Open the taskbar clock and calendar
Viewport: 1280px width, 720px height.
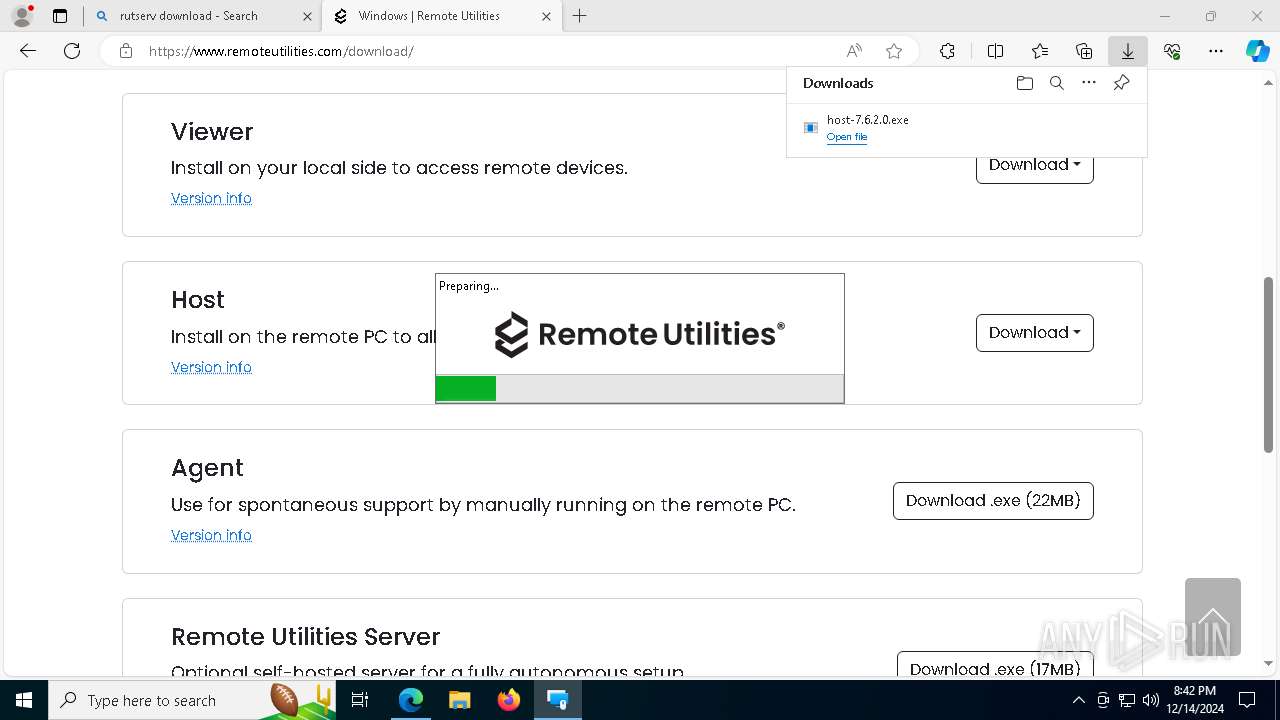(x=1194, y=700)
